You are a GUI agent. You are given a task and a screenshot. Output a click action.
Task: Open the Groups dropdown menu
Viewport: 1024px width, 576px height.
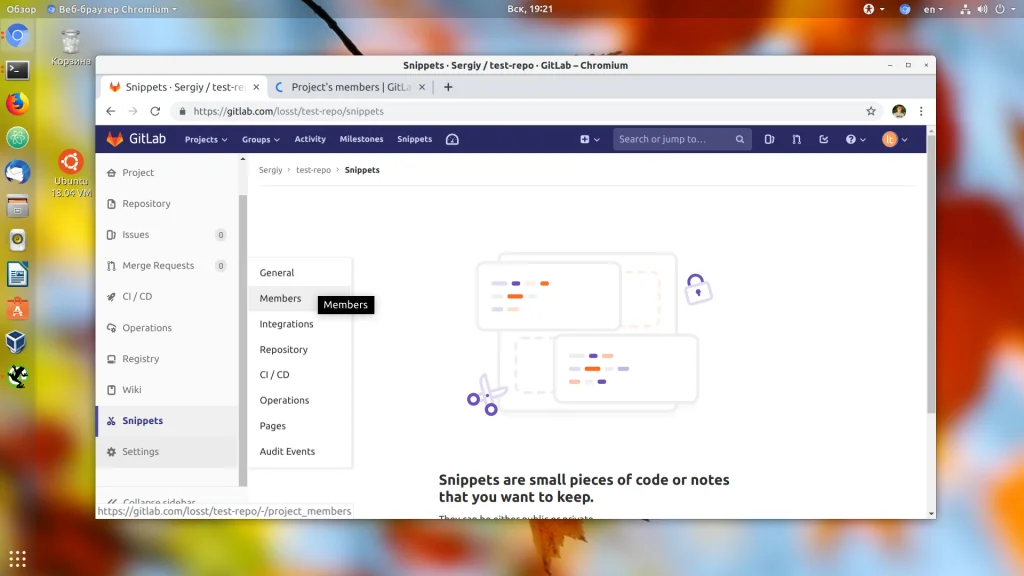coord(261,139)
